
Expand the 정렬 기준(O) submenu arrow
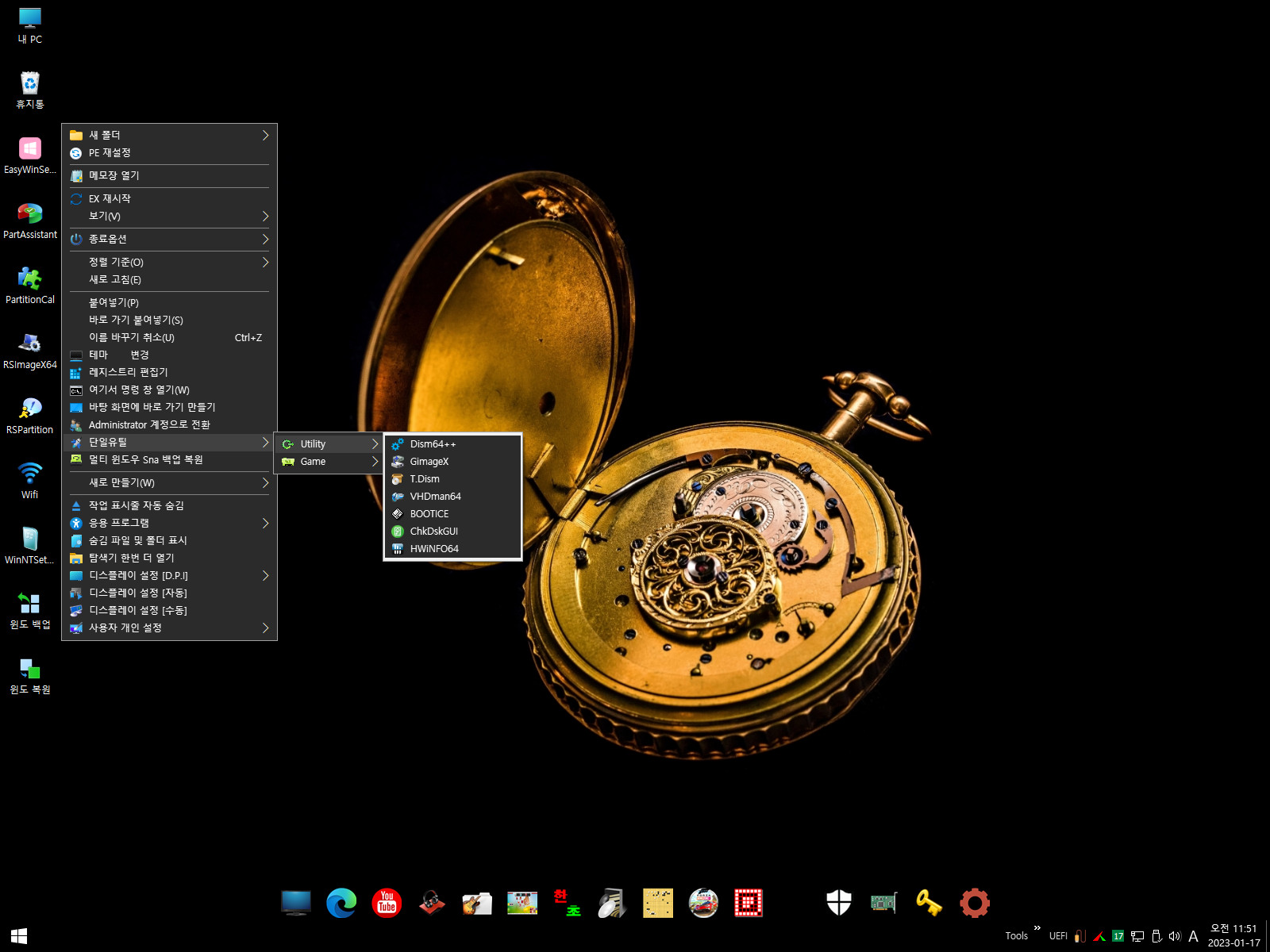265,263
